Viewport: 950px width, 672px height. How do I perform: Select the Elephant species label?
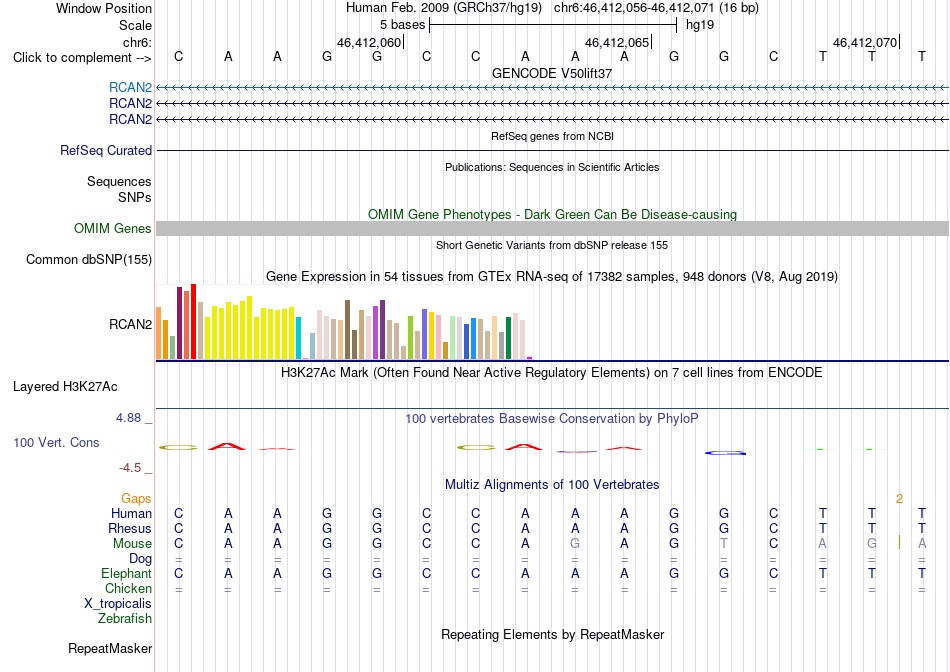[x=127, y=573]
